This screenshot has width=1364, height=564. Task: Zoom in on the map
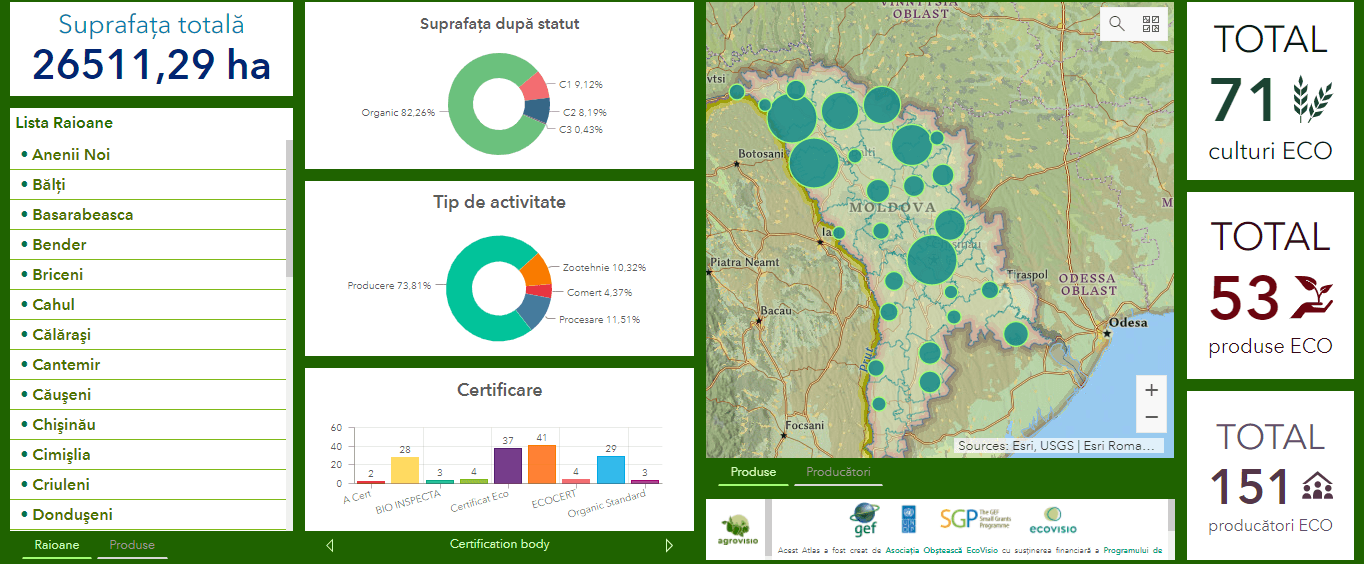pos(1151,390)
